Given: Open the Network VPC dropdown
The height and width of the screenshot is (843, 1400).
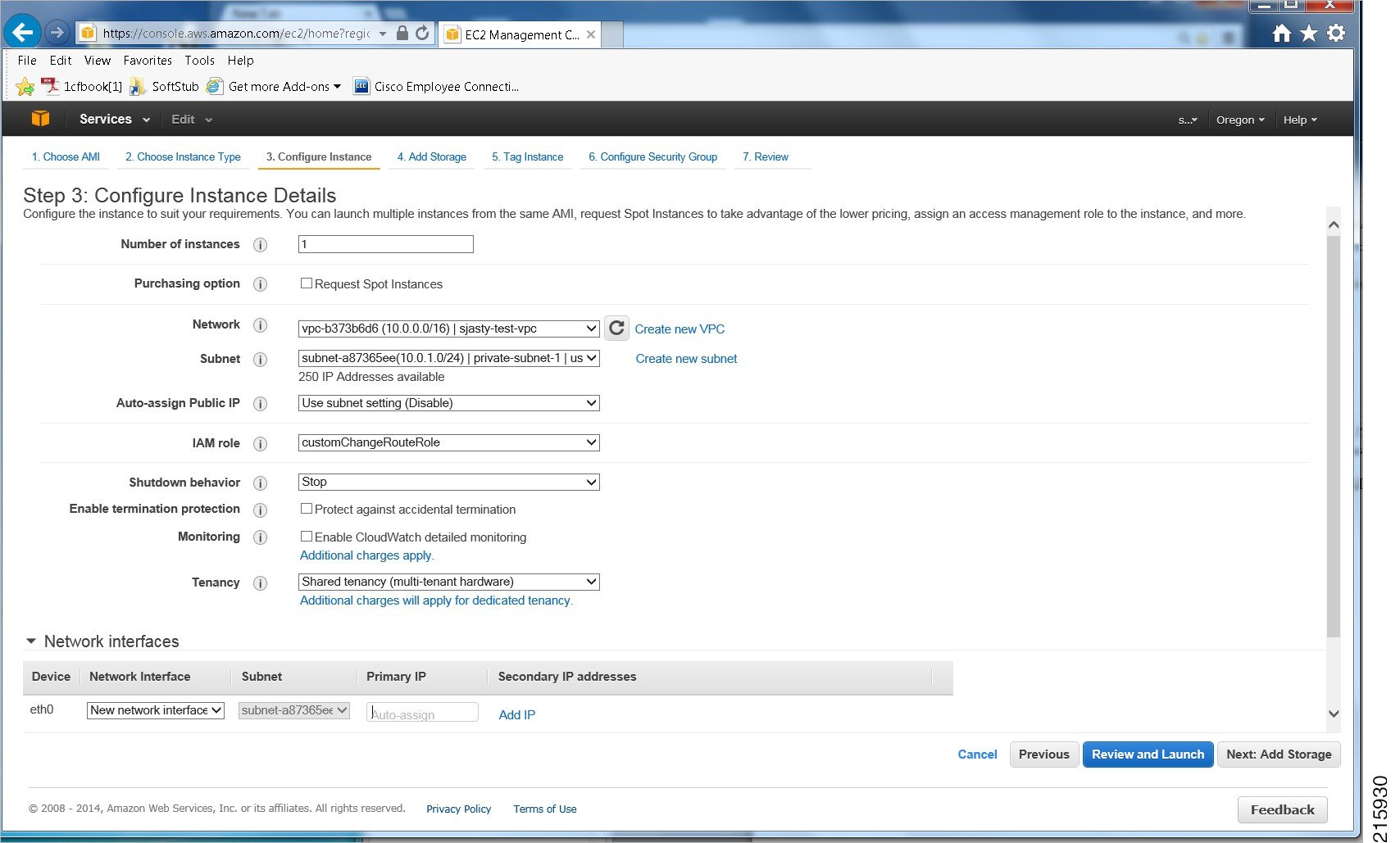Looking at the screenshot, I should coord(448,329).
